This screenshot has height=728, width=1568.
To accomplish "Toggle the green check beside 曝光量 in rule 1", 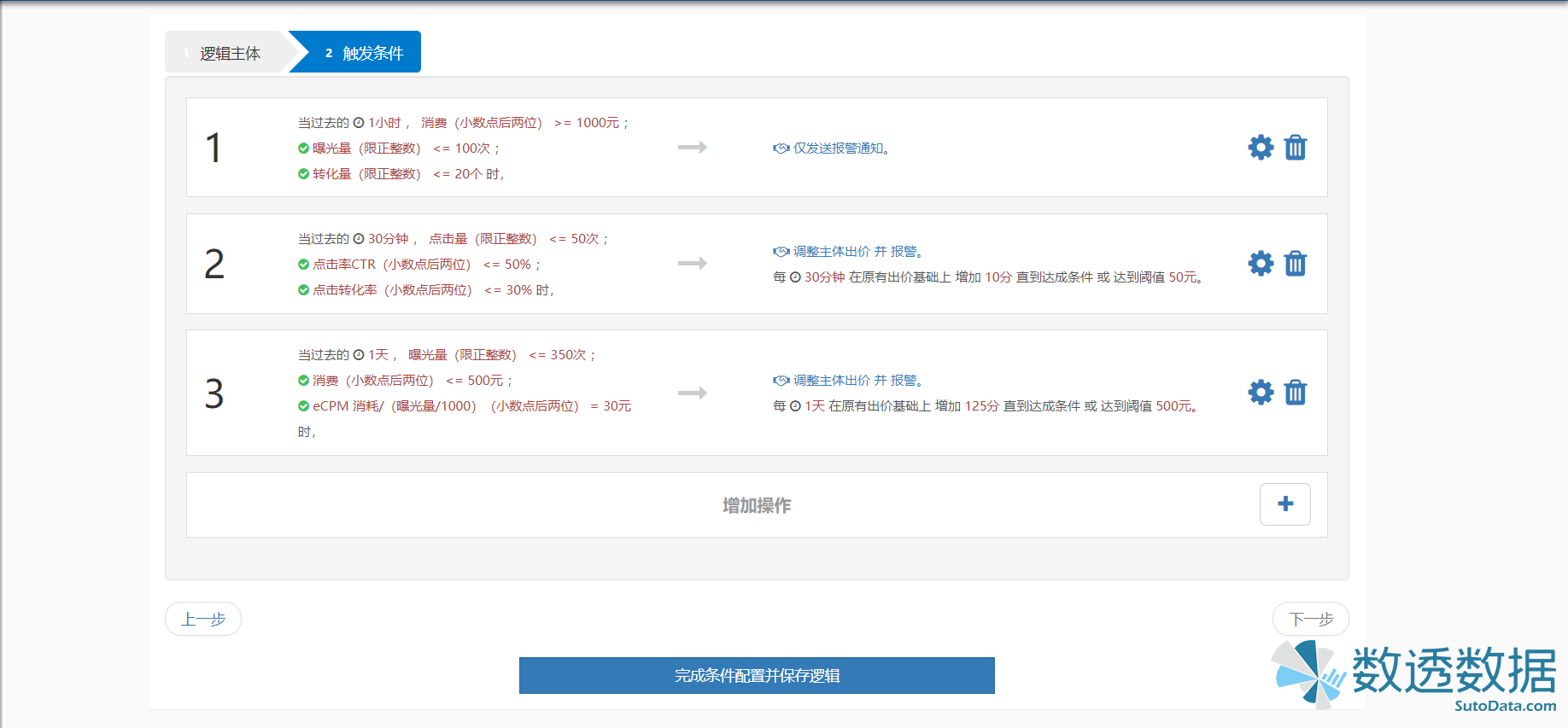I will 303,149.
